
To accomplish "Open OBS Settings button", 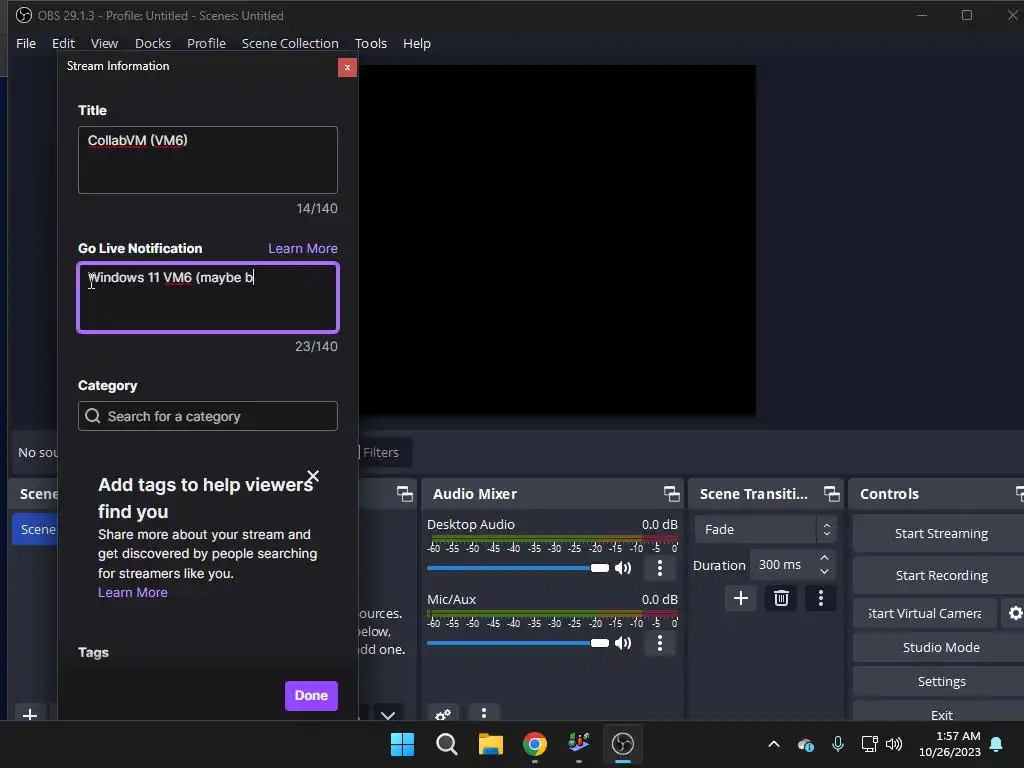I will tap(941, 681).
